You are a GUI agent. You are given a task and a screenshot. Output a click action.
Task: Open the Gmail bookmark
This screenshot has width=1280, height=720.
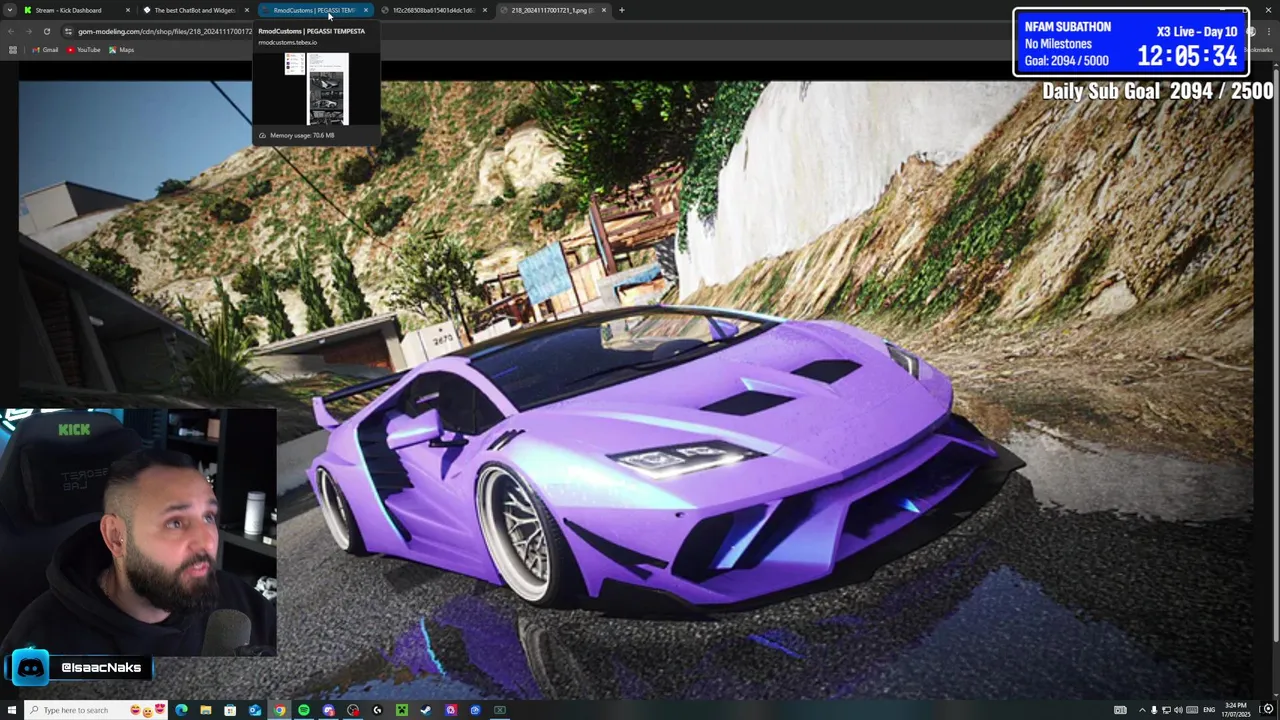[45, 50]
